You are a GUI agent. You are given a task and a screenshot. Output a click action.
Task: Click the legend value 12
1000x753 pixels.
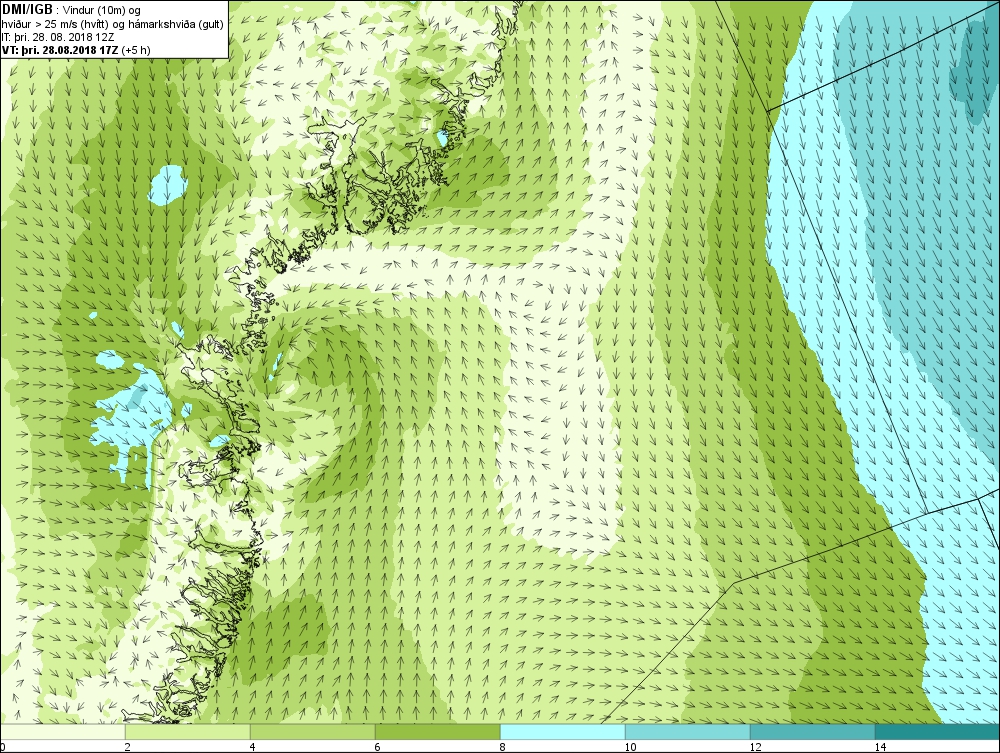[x=755, y=747]
